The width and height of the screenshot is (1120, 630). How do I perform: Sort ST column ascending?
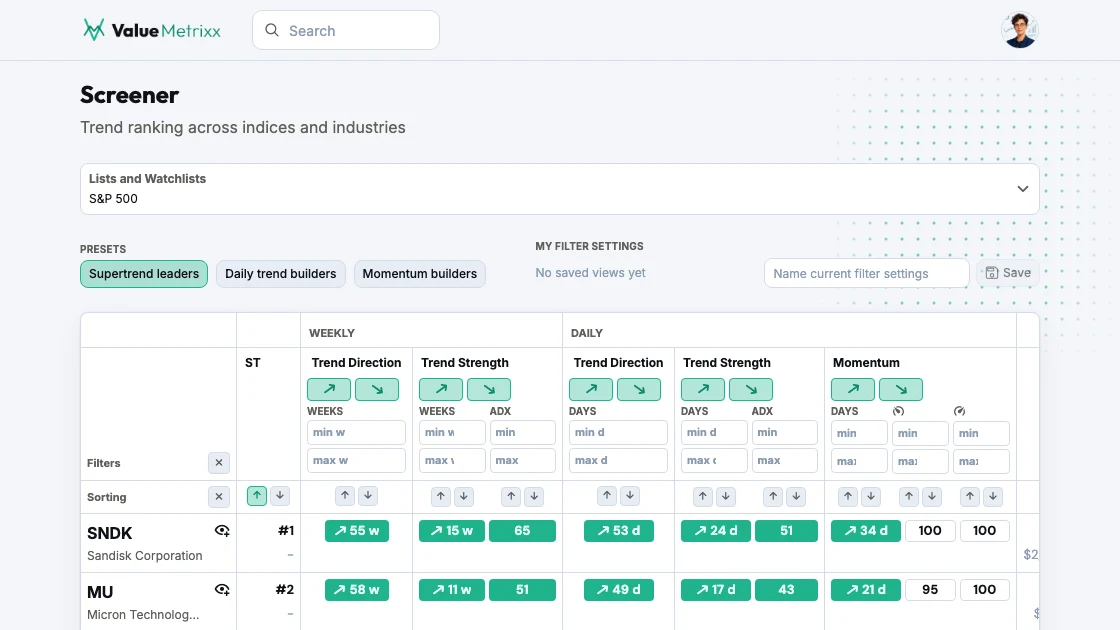(256, 495)
